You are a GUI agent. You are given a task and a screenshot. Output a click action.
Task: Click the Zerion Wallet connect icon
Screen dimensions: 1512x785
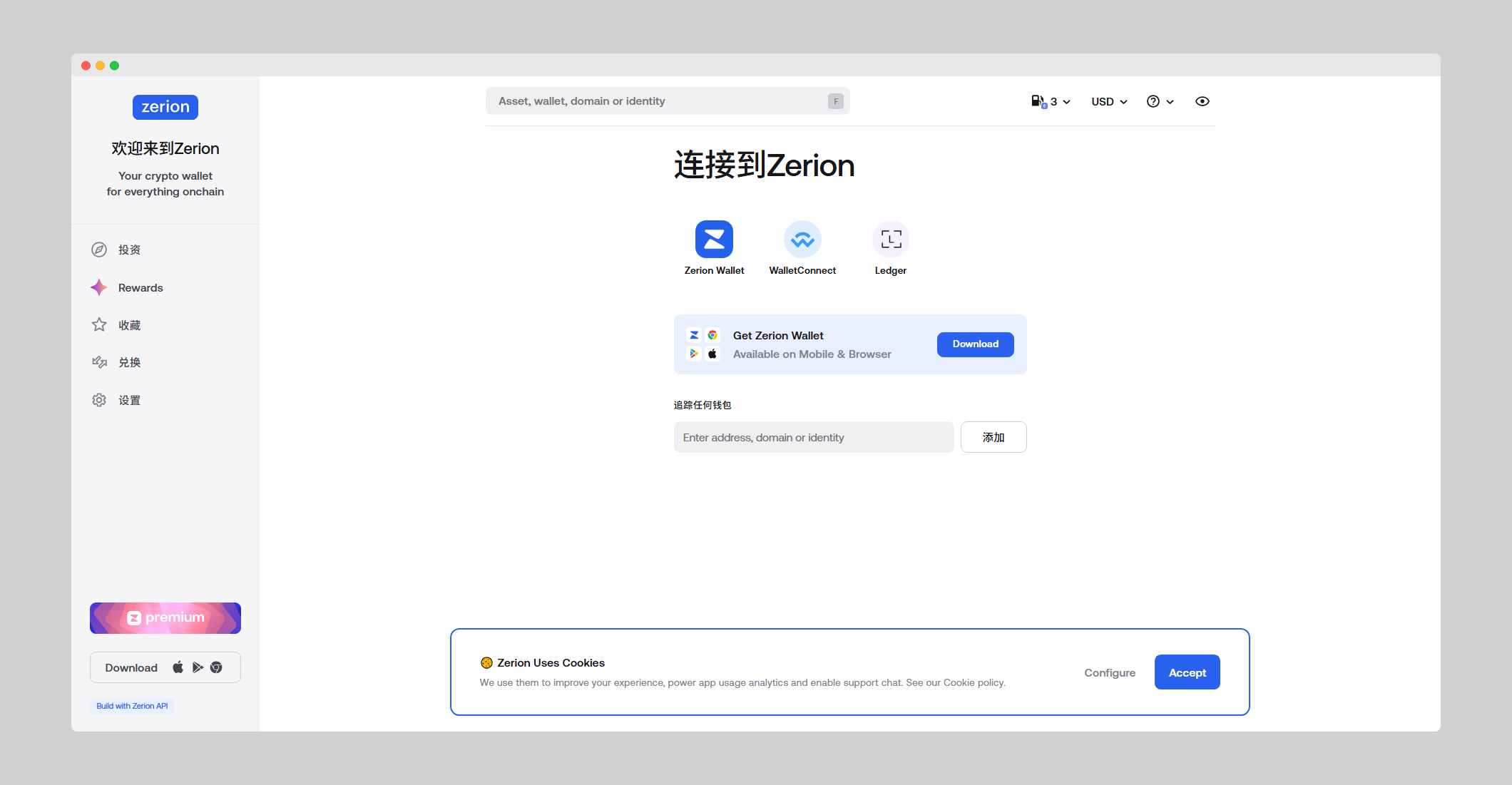(x=714, y=239)
